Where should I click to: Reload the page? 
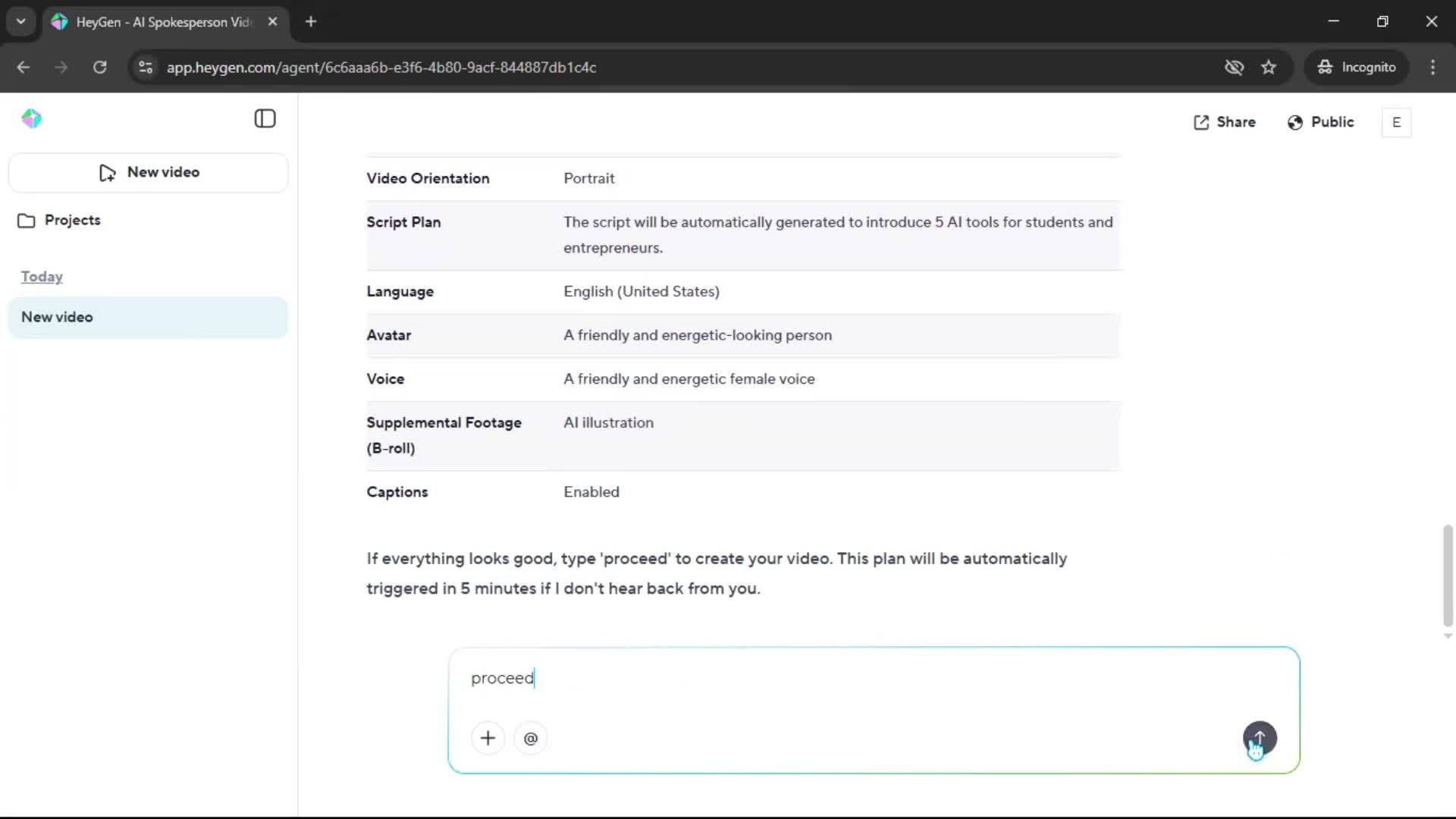pos(99,67)
